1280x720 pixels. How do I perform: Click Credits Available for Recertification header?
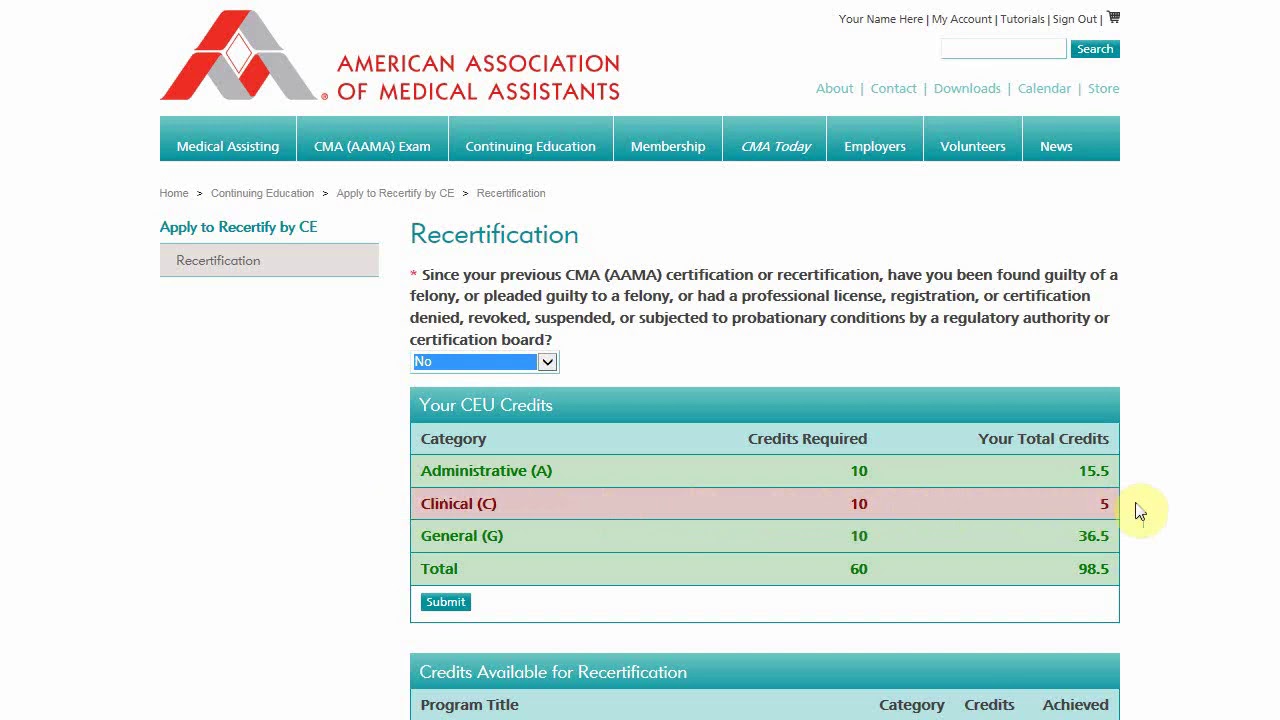coord(764,672)
